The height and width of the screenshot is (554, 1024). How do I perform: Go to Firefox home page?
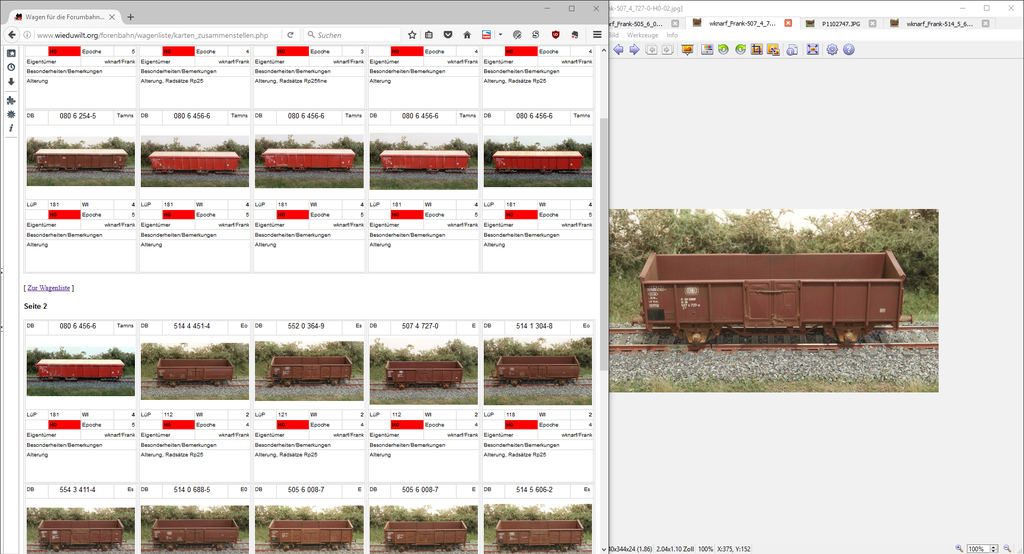(x=466, y=35)
